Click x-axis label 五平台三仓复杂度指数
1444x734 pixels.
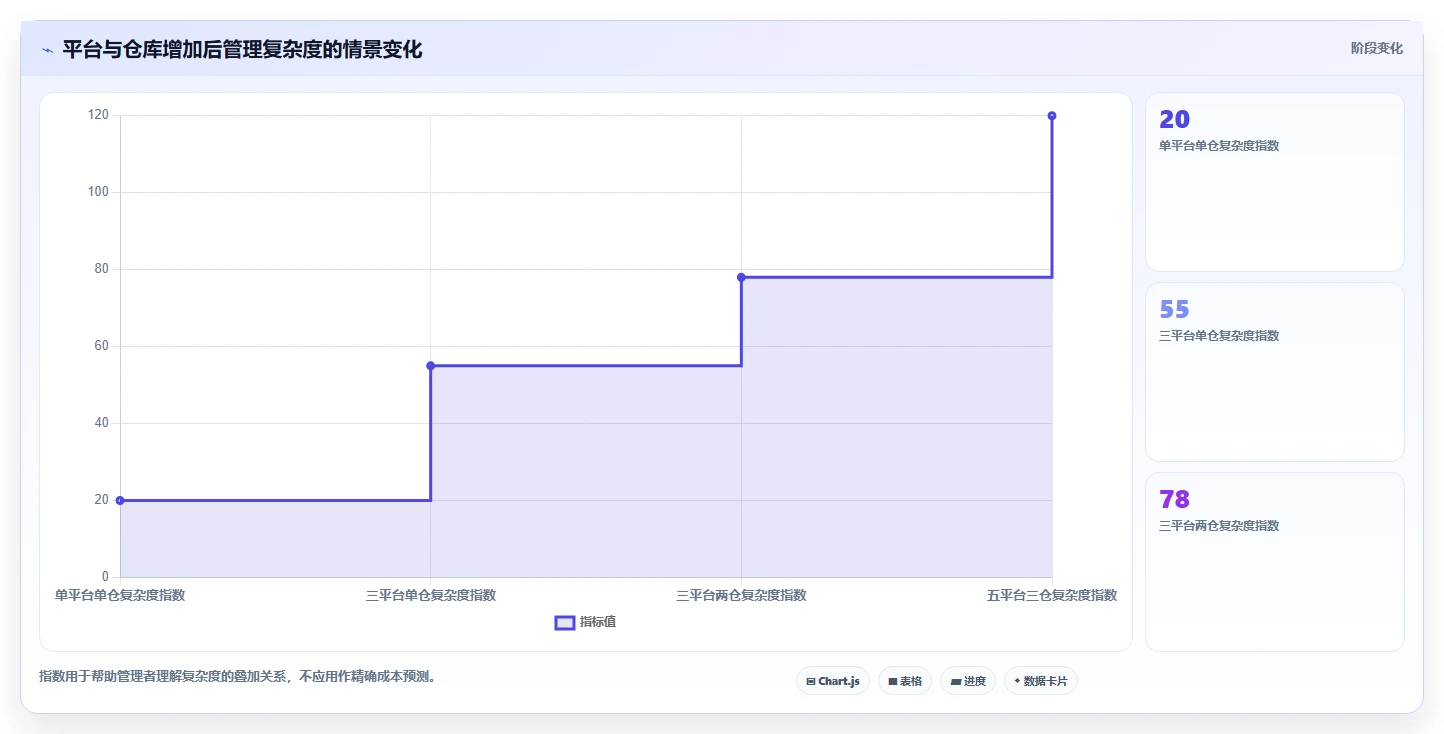[x=1052, y=595]
